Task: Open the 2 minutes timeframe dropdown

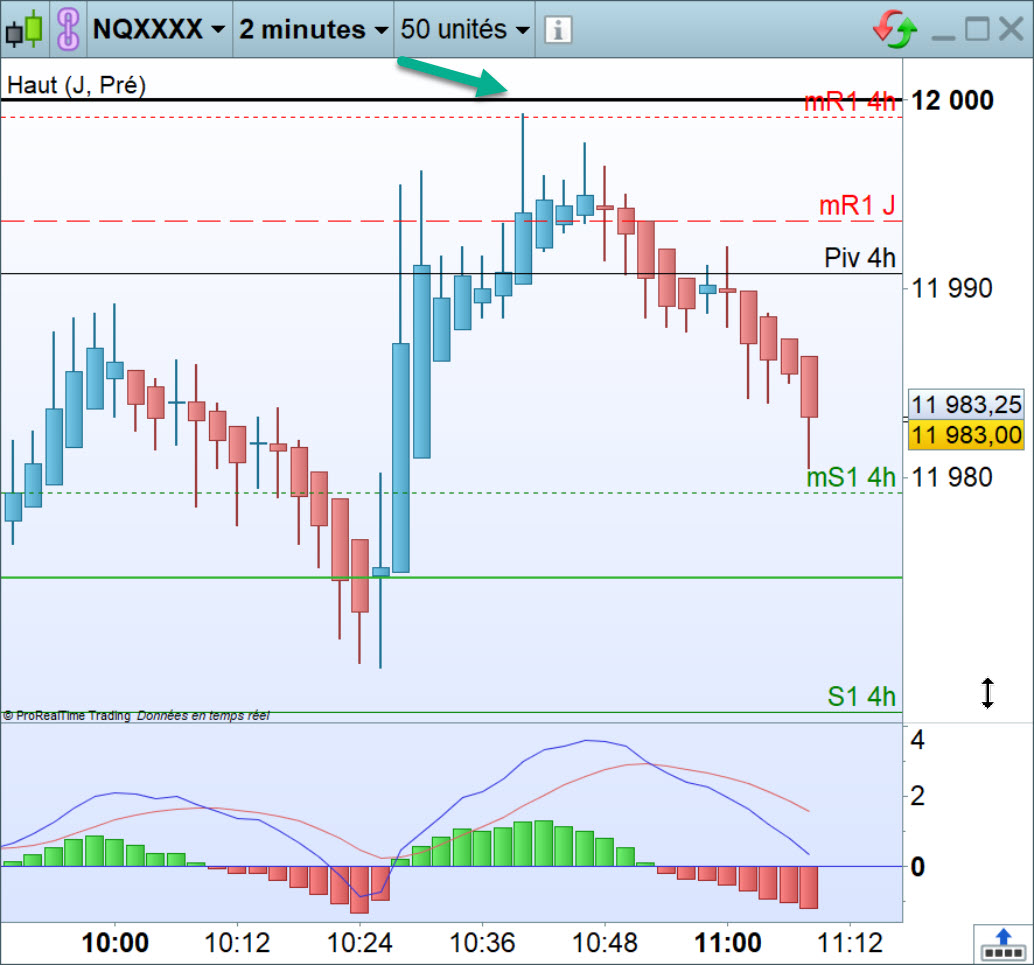Action: pyautogui.click(x=313, y=29)
